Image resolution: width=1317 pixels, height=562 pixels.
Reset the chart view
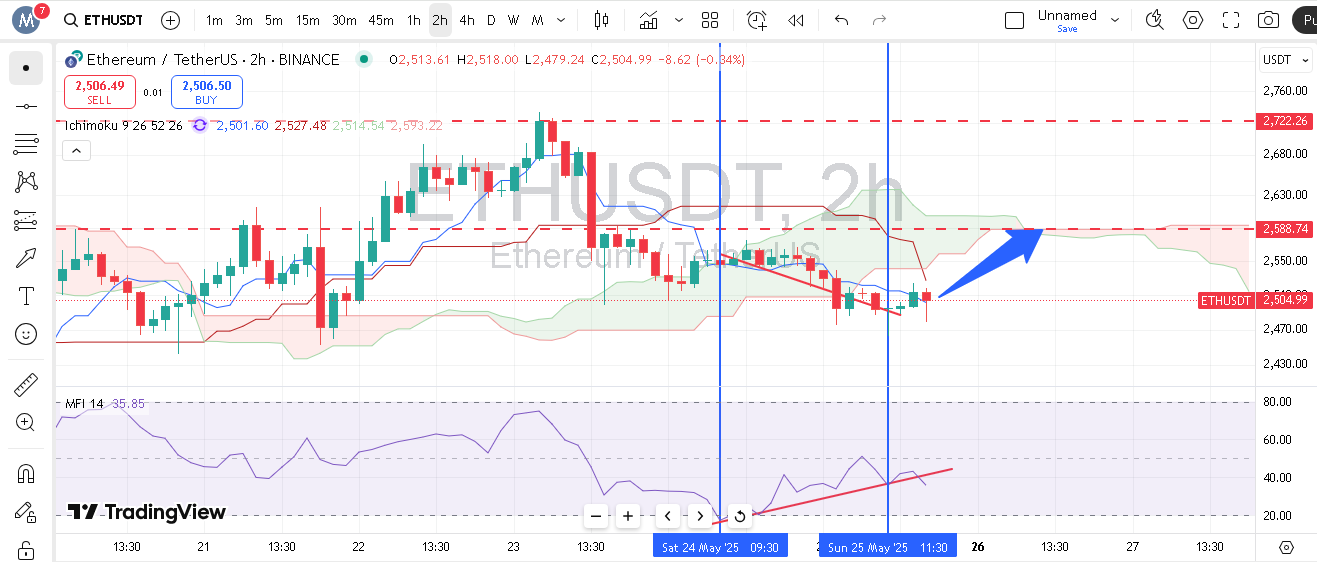(739, 516)
